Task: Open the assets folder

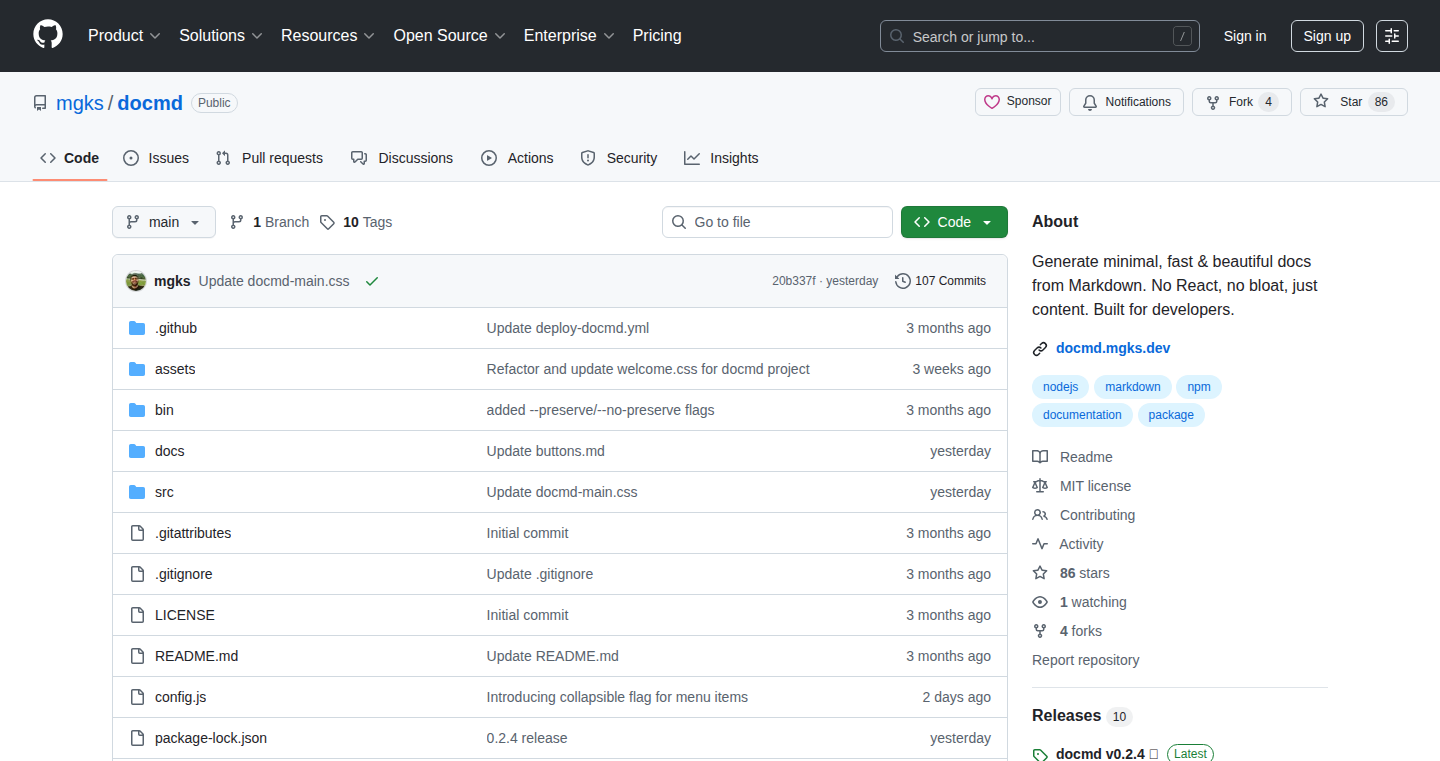Action: coord(175,369)
